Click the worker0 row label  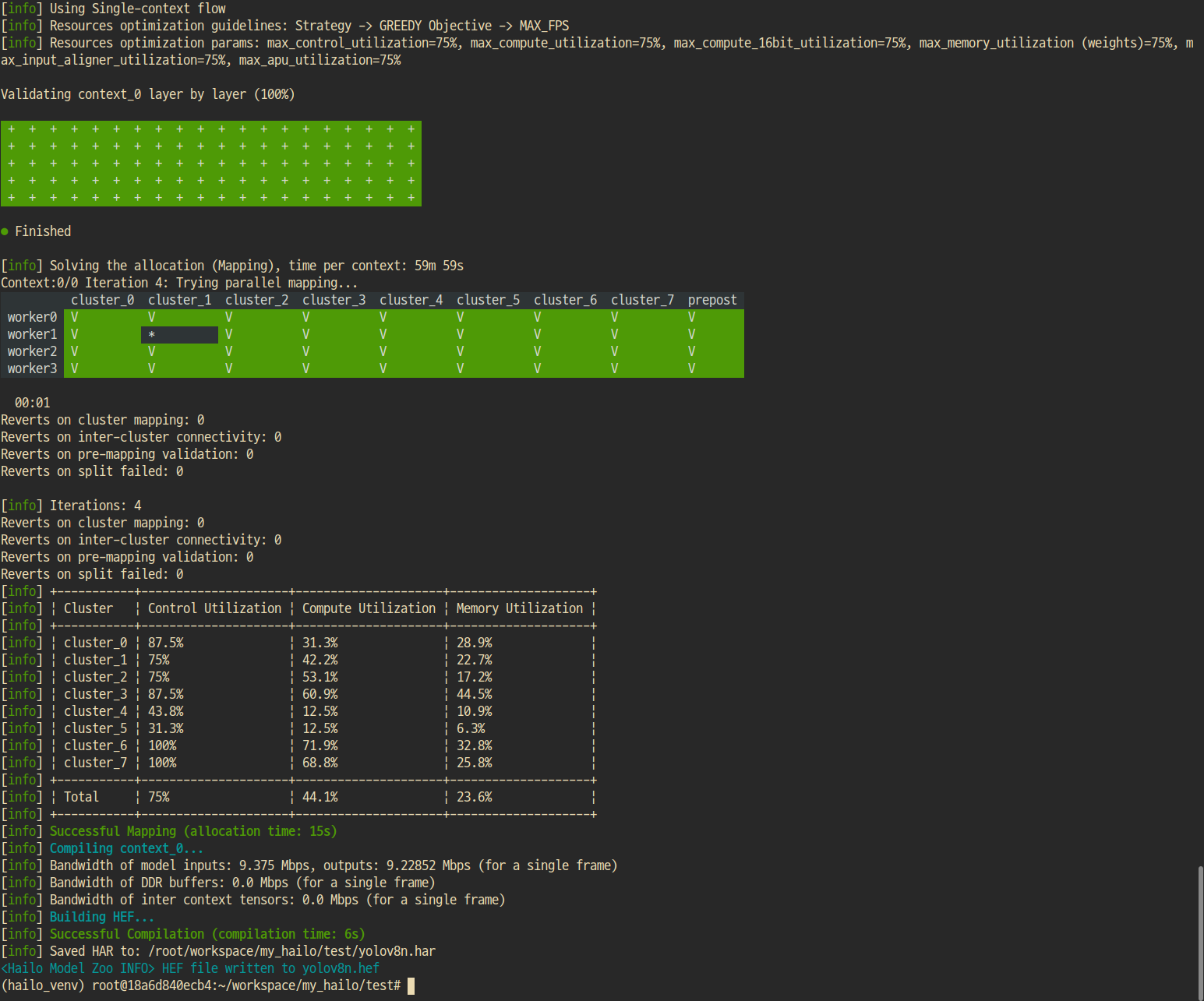[32, 317]
